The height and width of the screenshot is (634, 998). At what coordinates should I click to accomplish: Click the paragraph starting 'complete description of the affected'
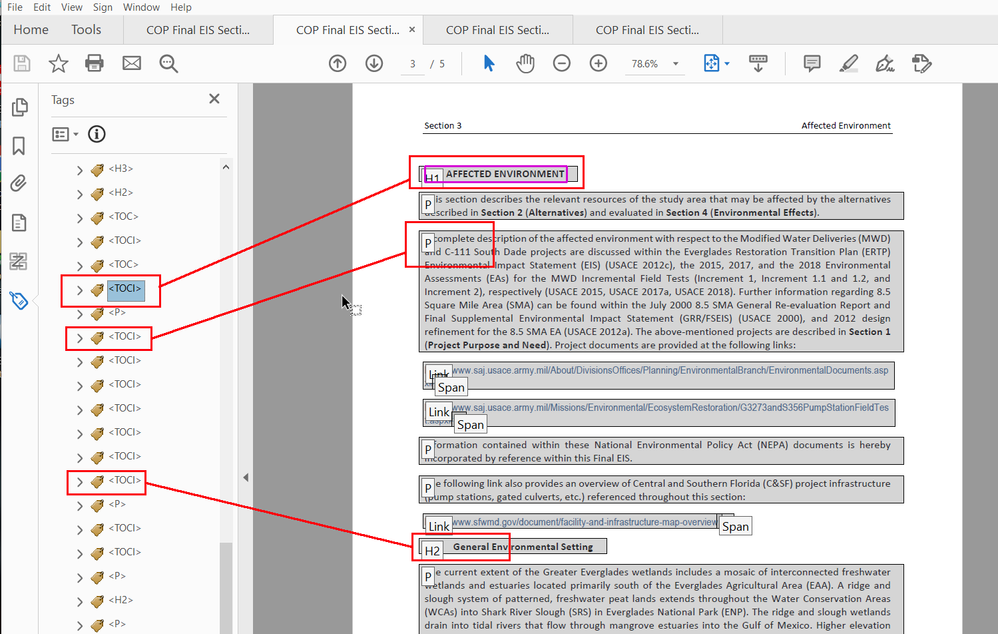[661, 292]
